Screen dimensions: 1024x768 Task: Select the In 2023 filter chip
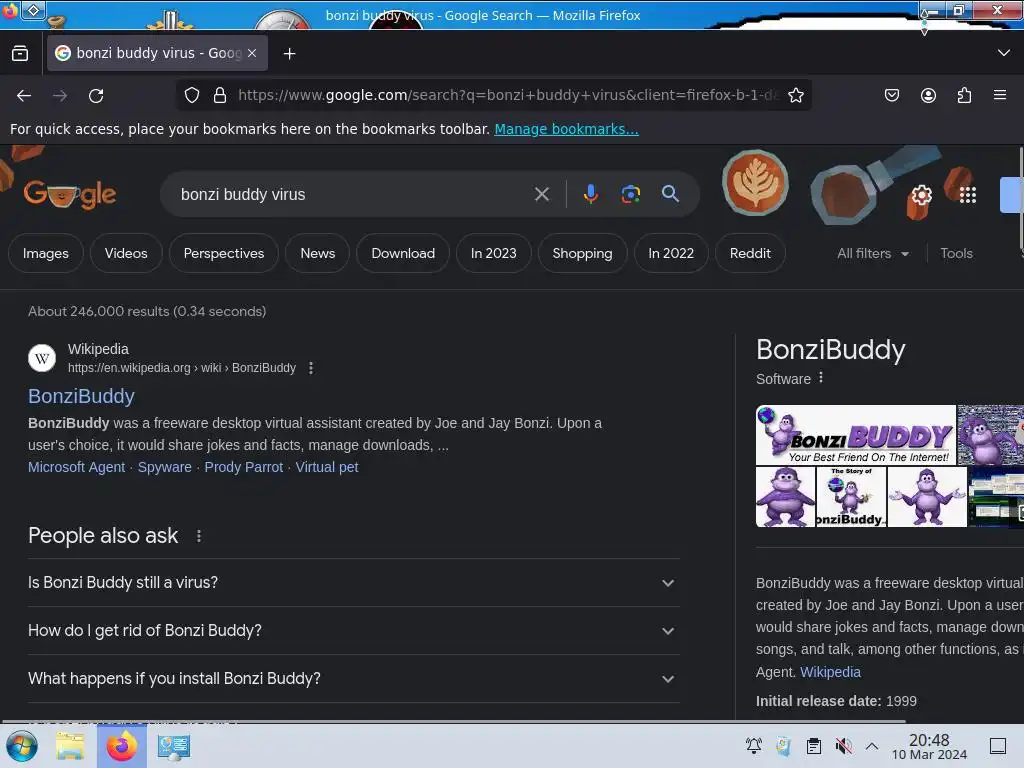(494, 253)
